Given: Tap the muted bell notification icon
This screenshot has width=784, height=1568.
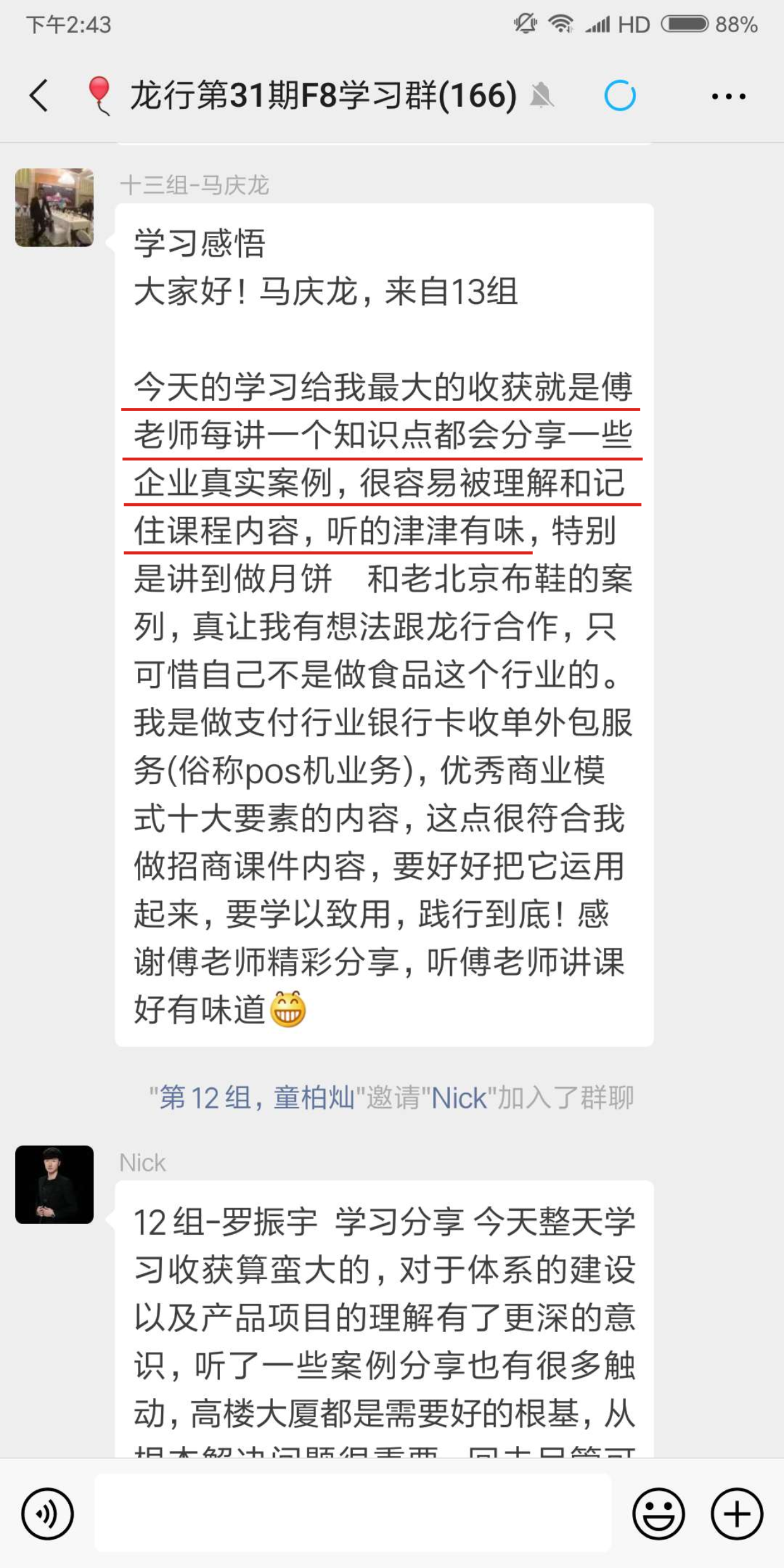Looking at the screenshot, I should tap(542, 96).
